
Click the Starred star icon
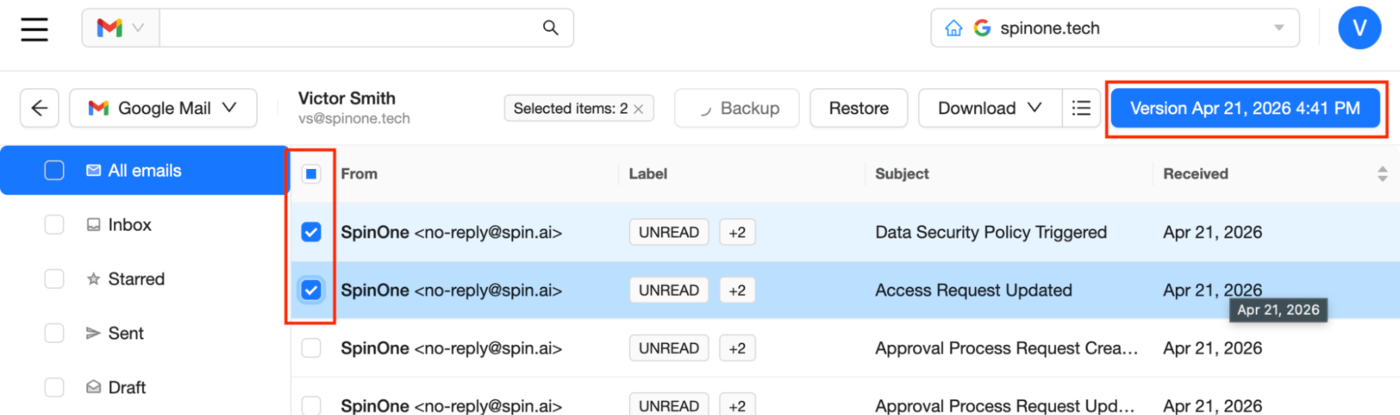tap(93, 279)
